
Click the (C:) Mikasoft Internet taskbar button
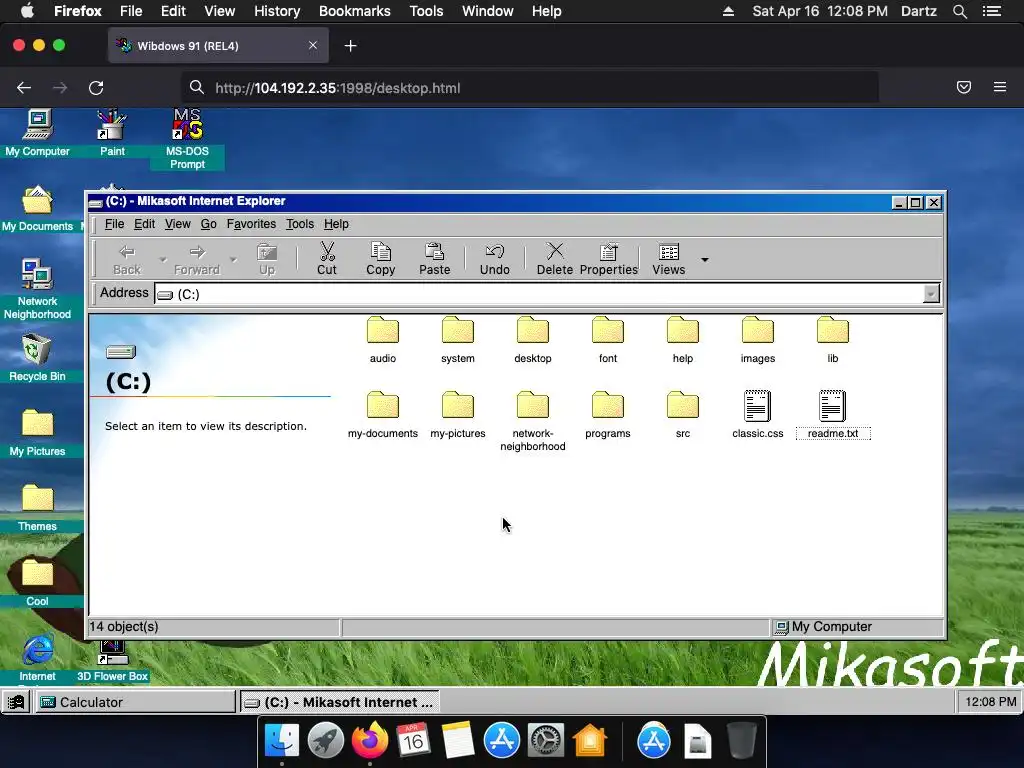[340, 702]
